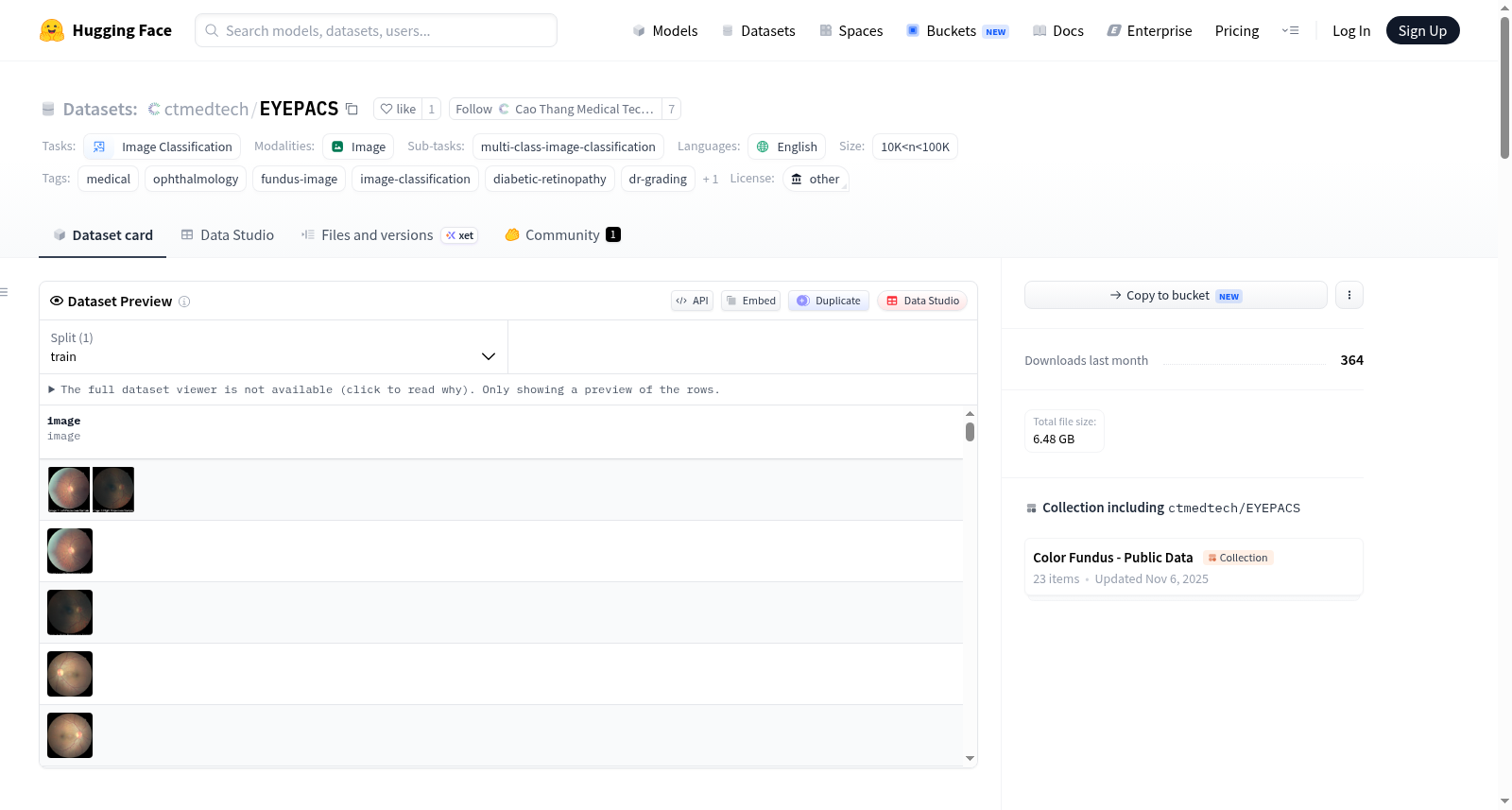Open the Enterprise nav item
1512x810 pixels.
click(1149, 30)
